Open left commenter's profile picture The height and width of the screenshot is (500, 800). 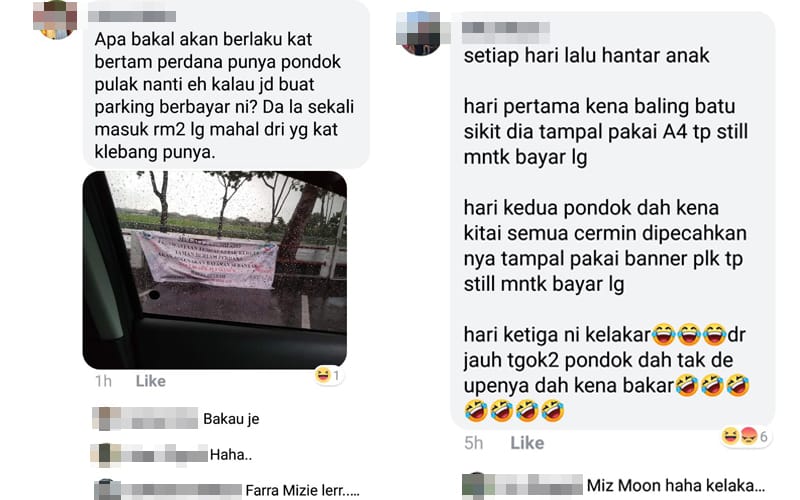[x=55, y=19]
